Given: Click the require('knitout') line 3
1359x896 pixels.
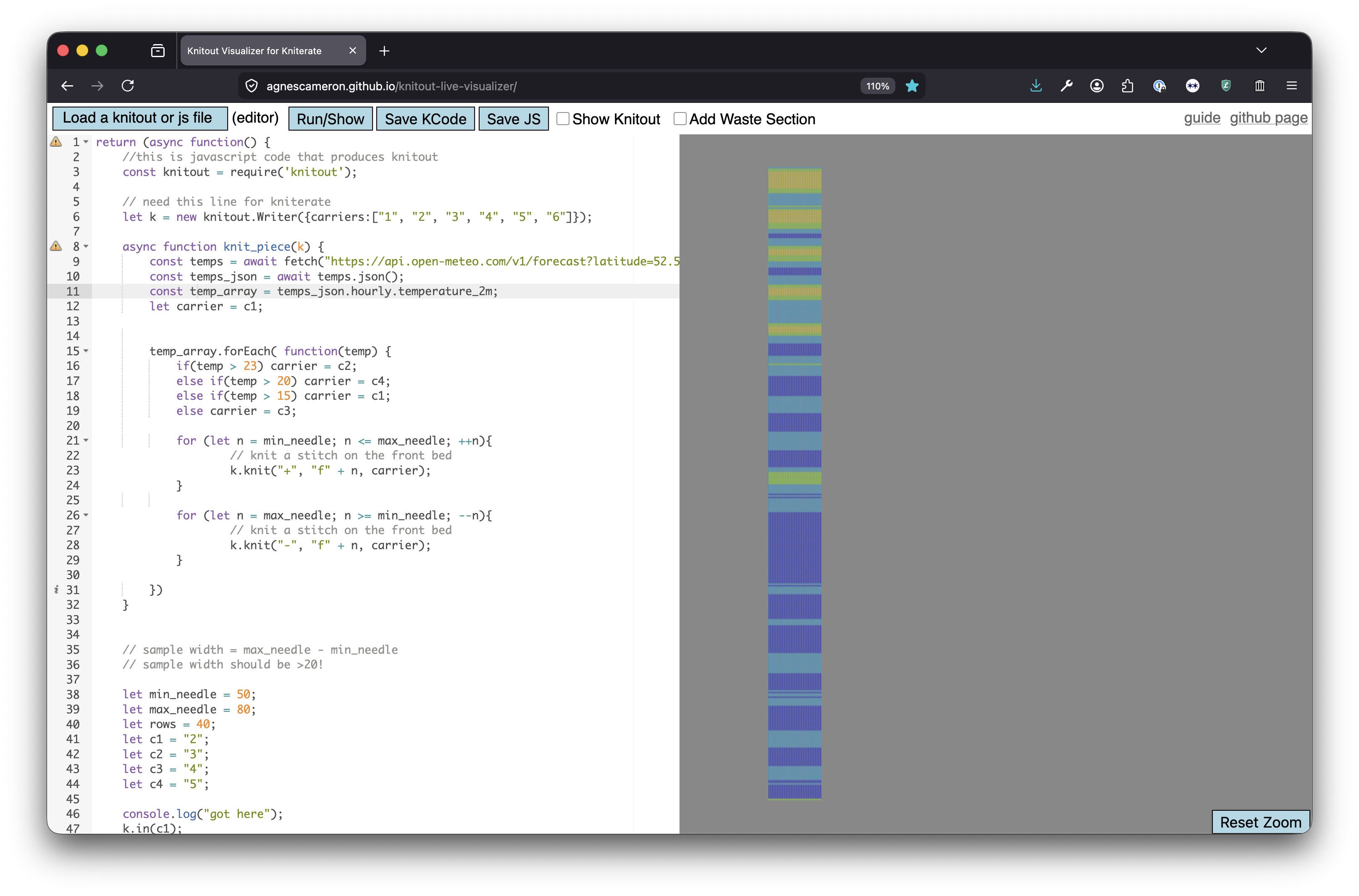Looking at the screenshot, I should (239, 172).
